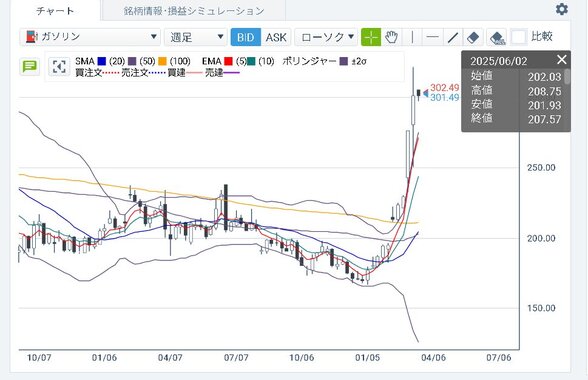
Task: Click the 01/05 date axis label
Action: coord(368,358)
